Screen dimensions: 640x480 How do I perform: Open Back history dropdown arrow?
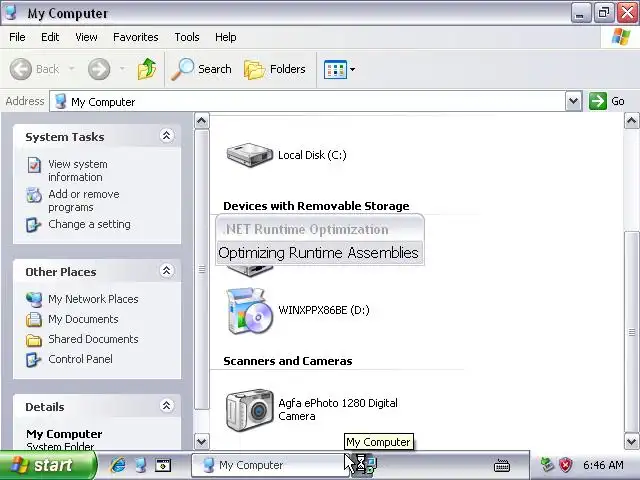[71, 69]
